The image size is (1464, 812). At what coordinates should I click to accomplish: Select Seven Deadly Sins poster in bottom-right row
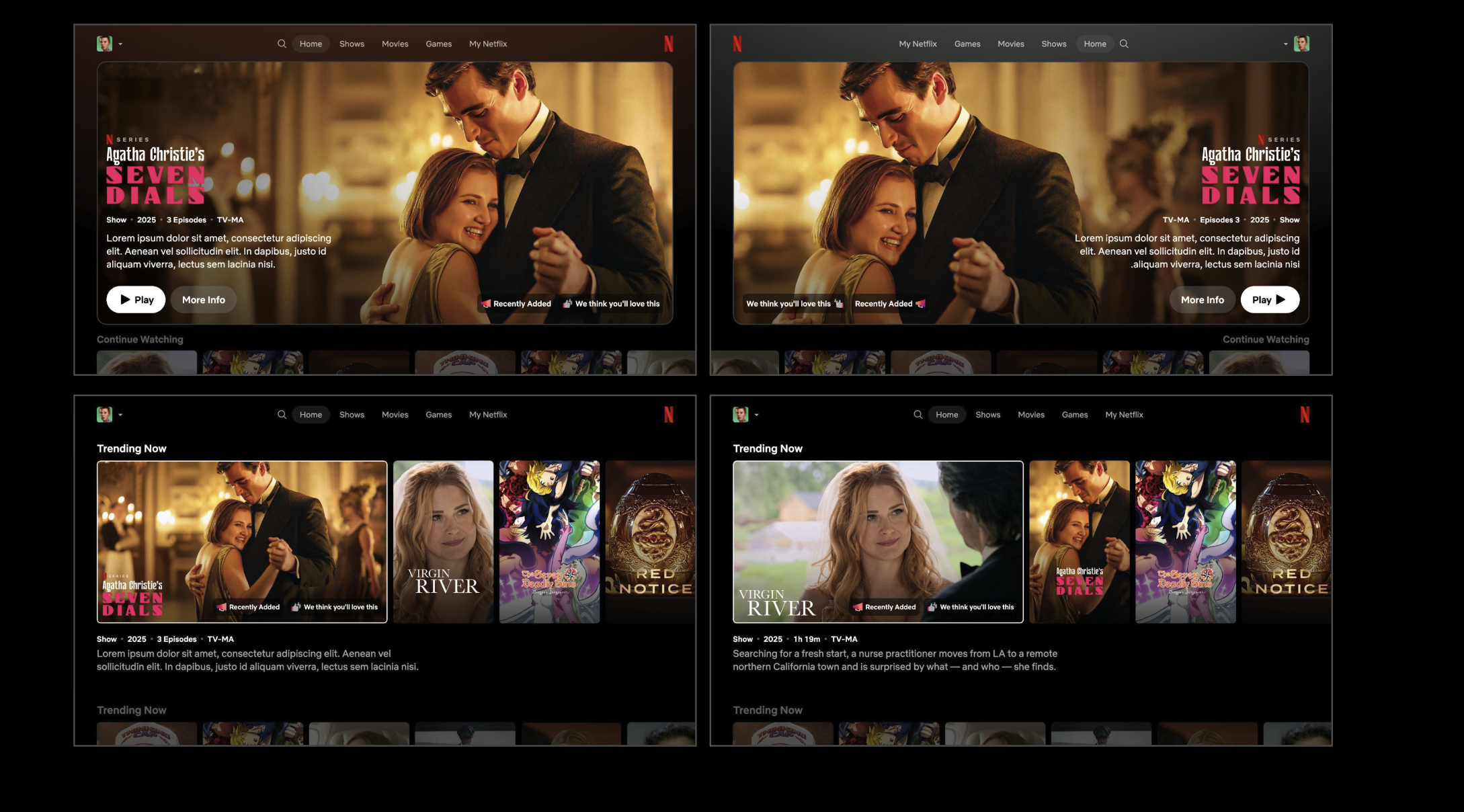point(1185,542)
